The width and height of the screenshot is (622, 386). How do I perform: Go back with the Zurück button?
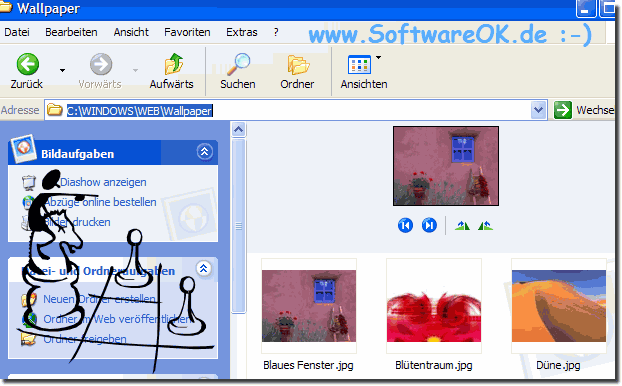(27, 71)
